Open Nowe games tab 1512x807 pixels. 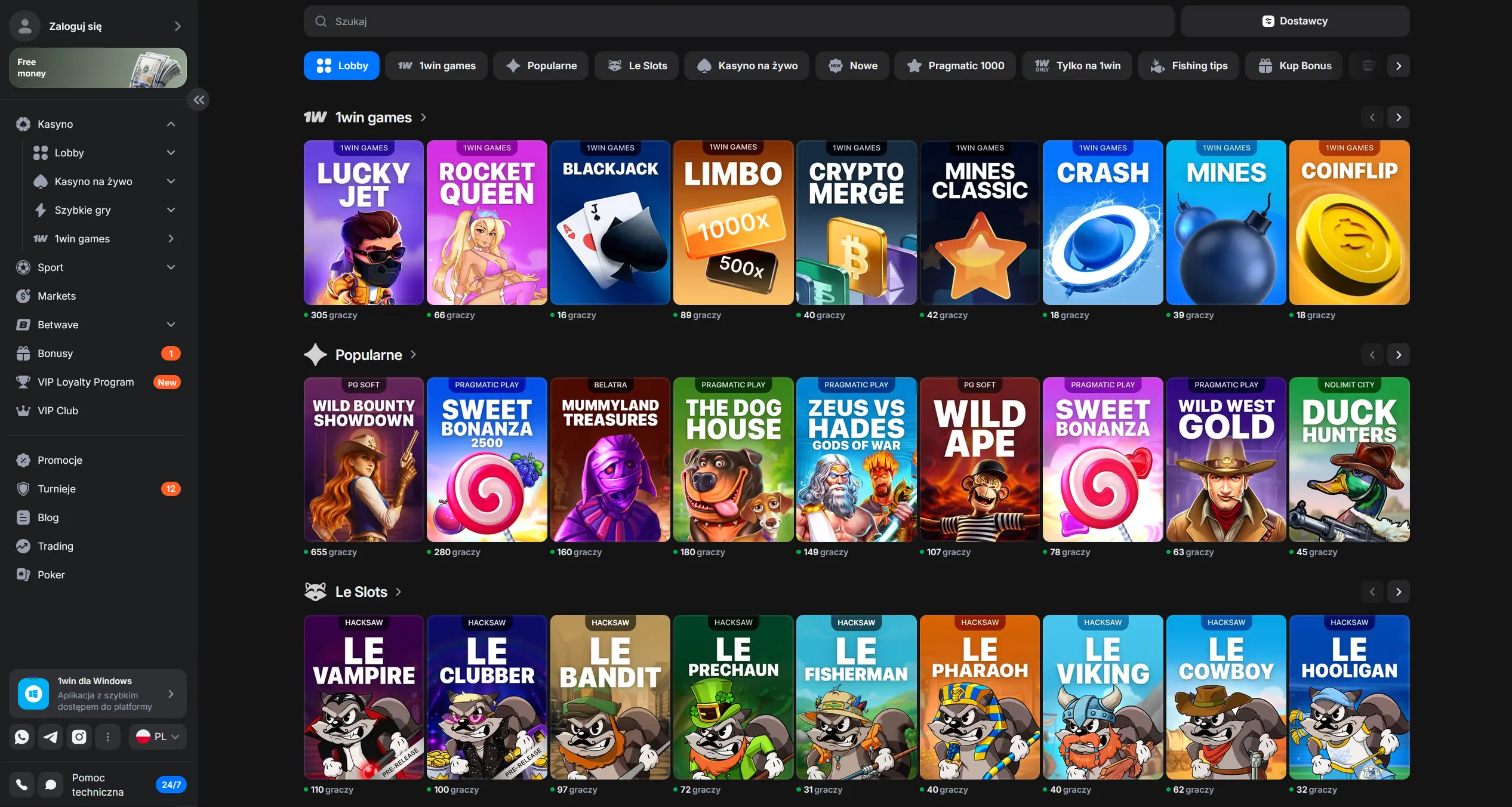click(852, 66)
